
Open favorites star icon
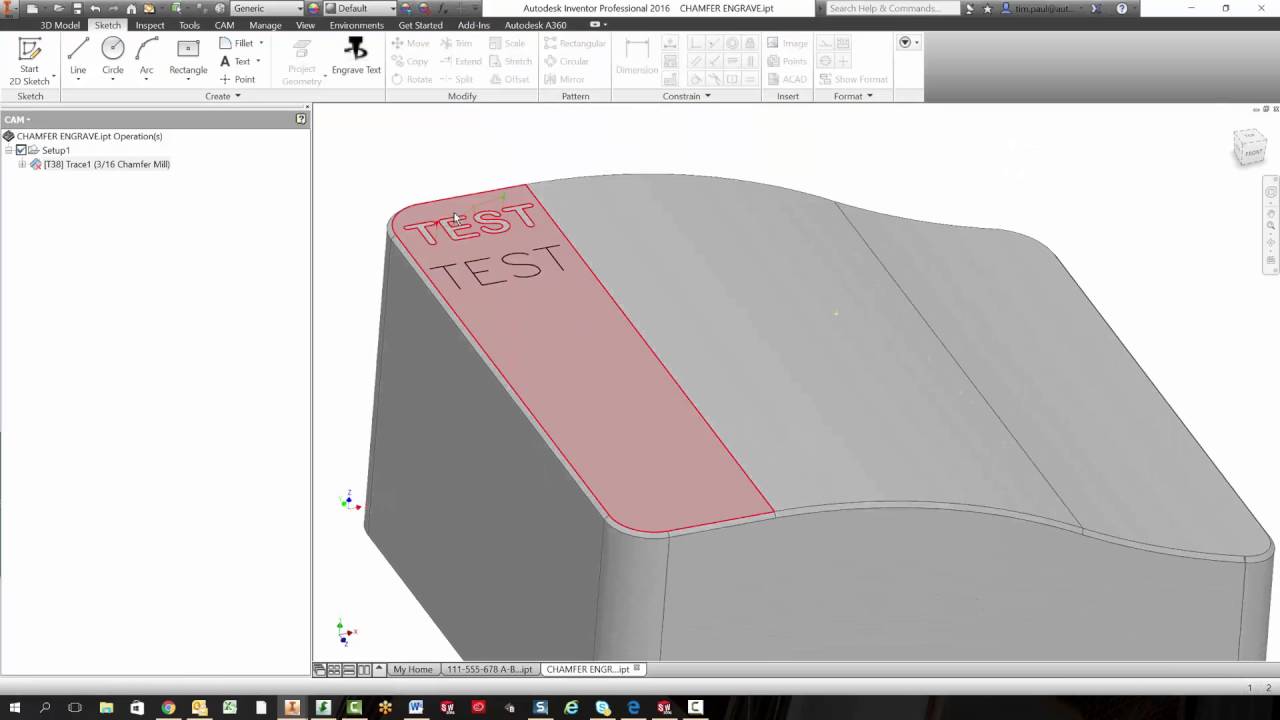click(987, 8)
